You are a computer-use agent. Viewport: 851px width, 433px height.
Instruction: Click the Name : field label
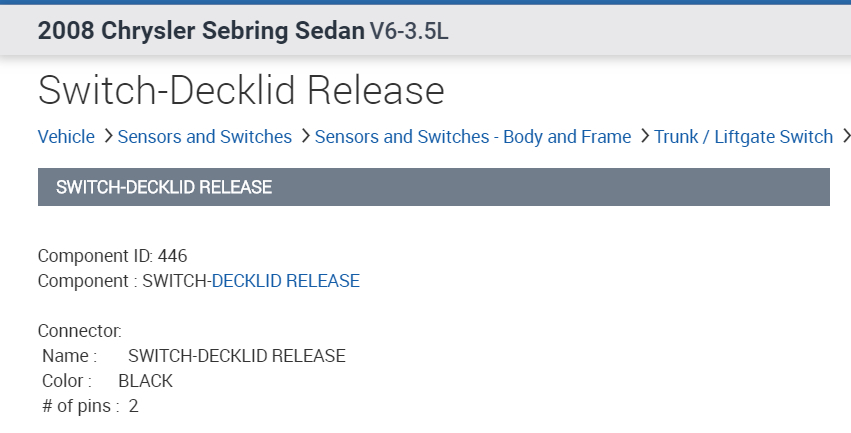69,356
